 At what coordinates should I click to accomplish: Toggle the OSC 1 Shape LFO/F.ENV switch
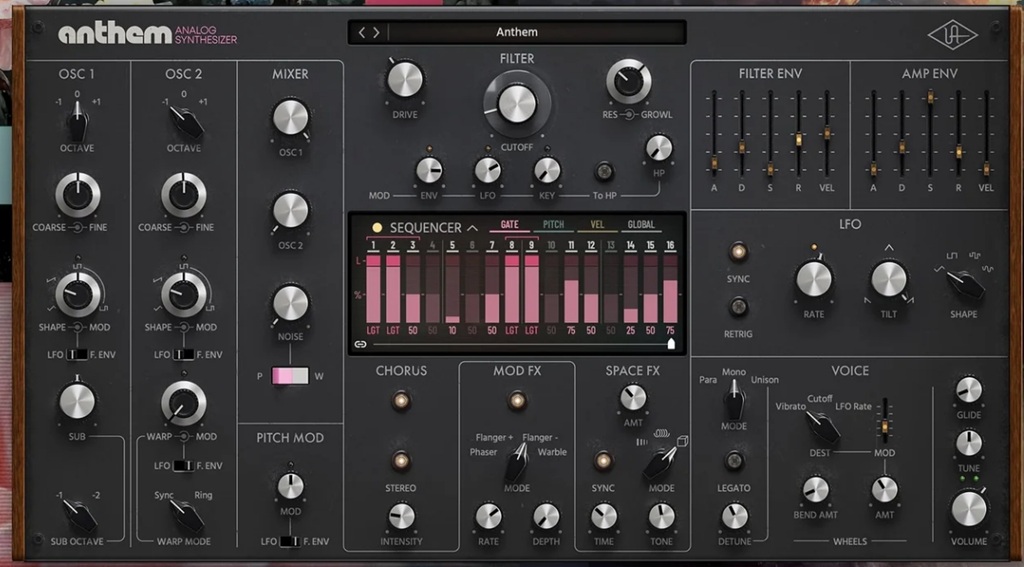(77, 355)
